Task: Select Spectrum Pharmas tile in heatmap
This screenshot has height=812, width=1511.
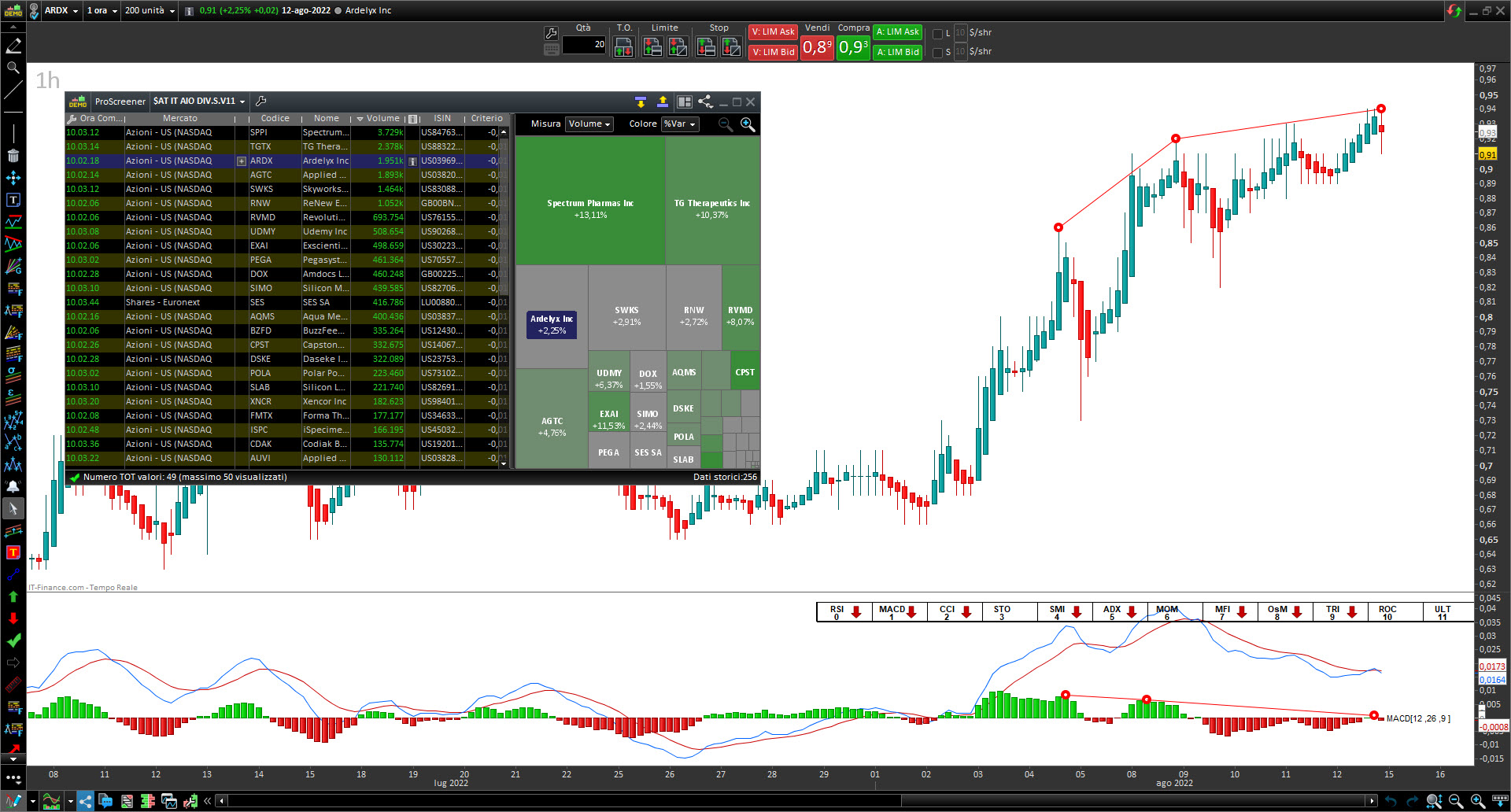Action: 590,201
